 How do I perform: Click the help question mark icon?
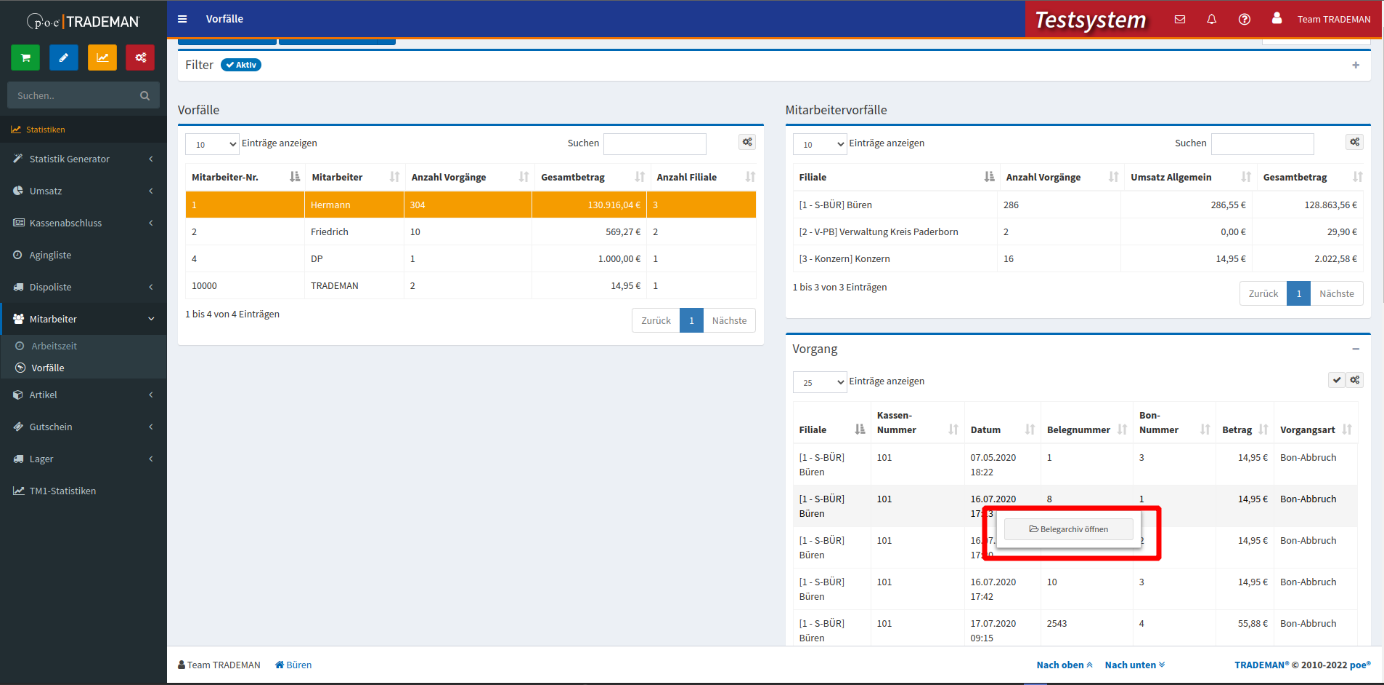[1244, 19]
